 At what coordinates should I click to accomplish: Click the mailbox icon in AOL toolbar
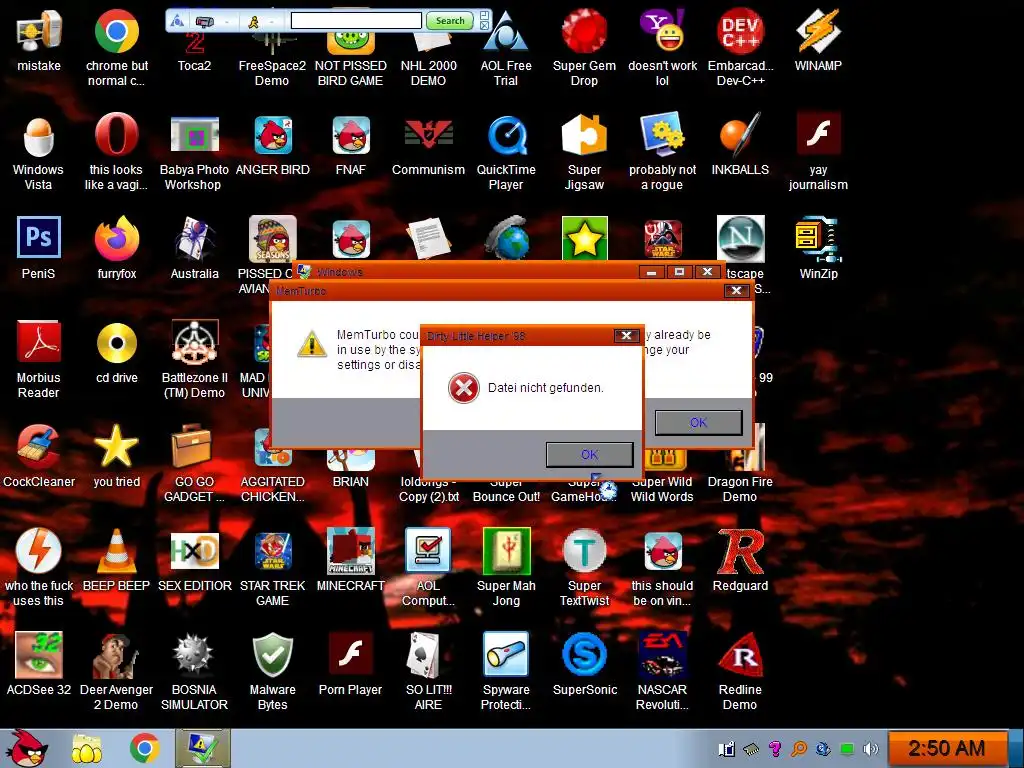pyautogui.click(x=204, y=22)
